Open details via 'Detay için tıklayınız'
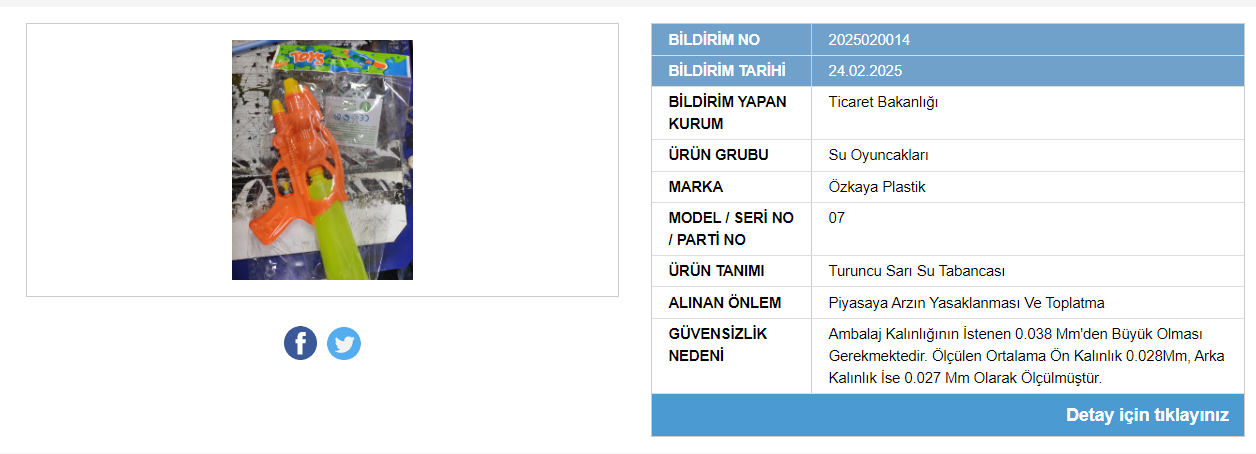Viewport: 1256px width, 454px height. pos(1147,415)
